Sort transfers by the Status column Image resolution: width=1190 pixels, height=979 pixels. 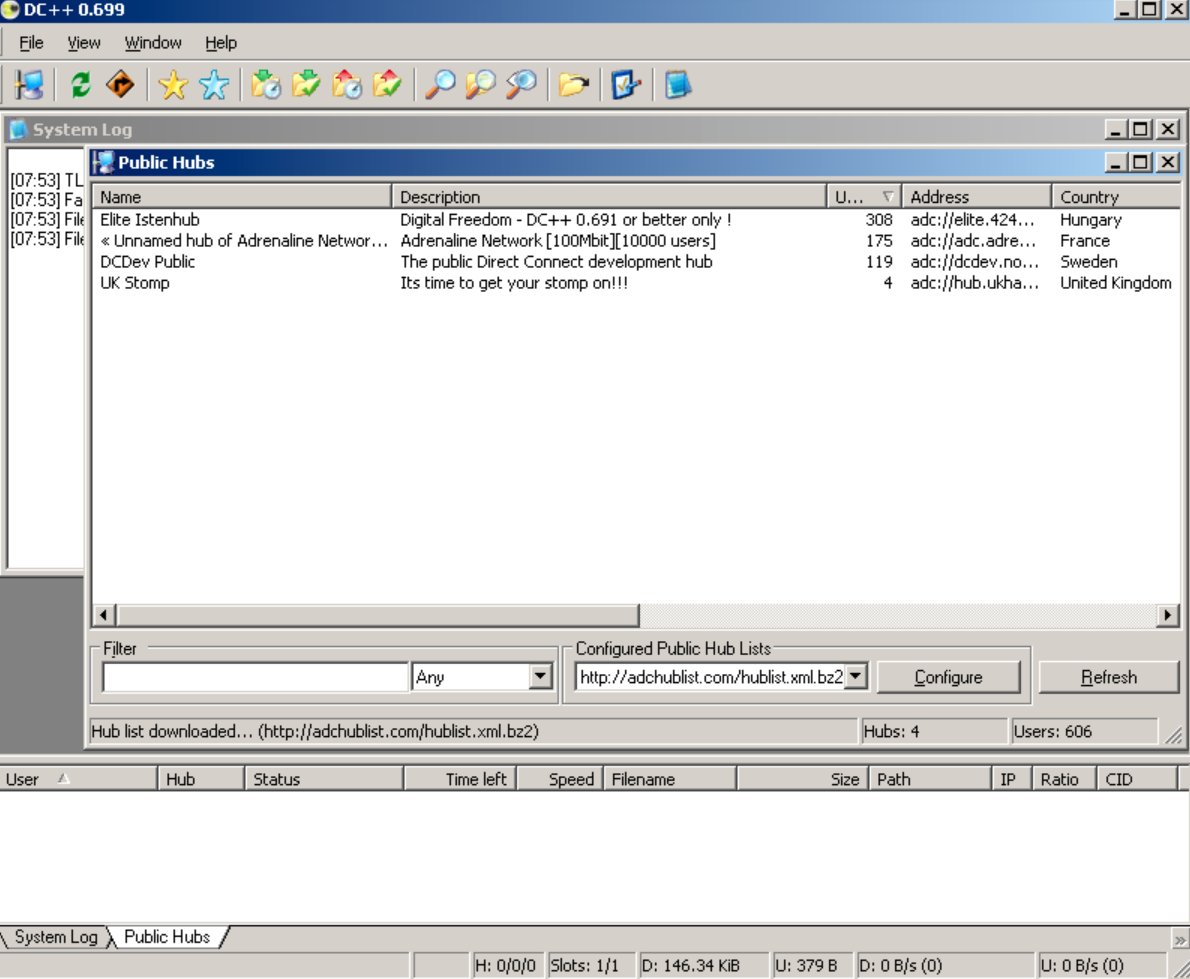pos(324,779)
